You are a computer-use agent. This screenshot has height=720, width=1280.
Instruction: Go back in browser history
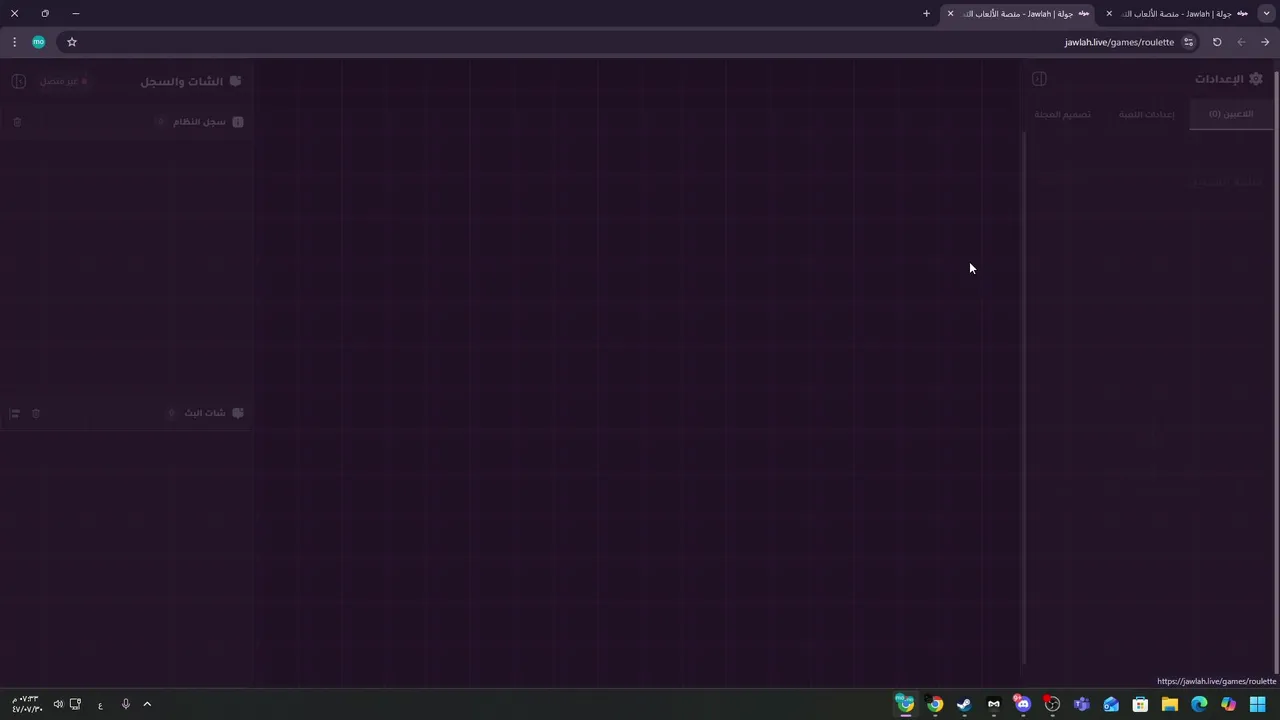pos(1265,42)
